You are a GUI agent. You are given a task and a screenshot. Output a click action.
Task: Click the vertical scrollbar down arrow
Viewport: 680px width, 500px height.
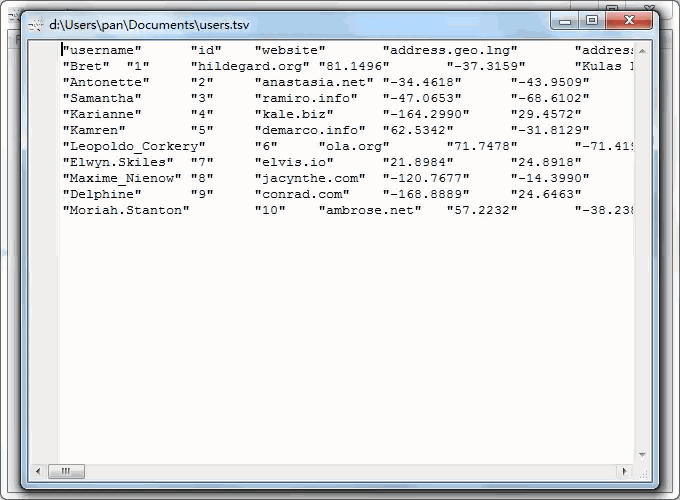tap(644, 456)
